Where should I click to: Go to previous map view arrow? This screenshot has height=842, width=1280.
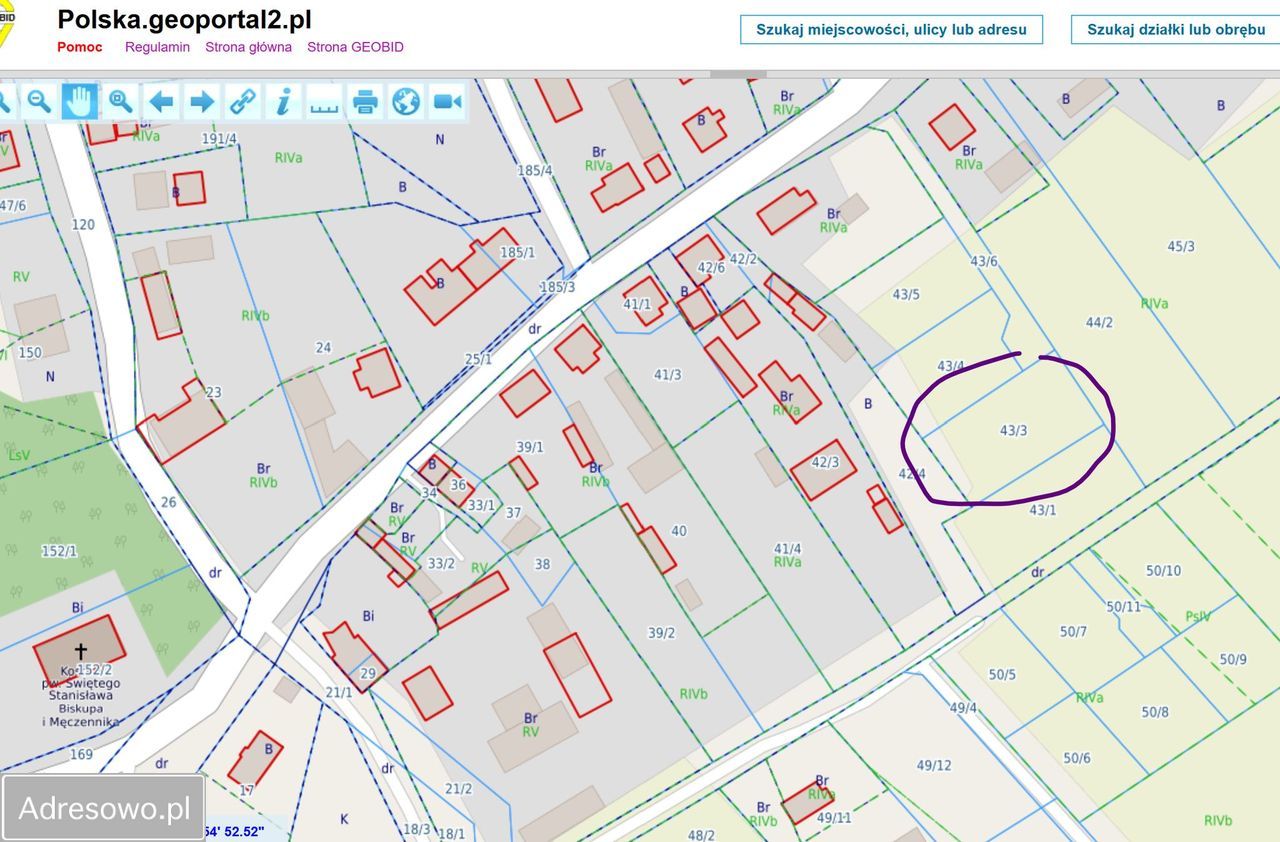[x=162, y=101]
